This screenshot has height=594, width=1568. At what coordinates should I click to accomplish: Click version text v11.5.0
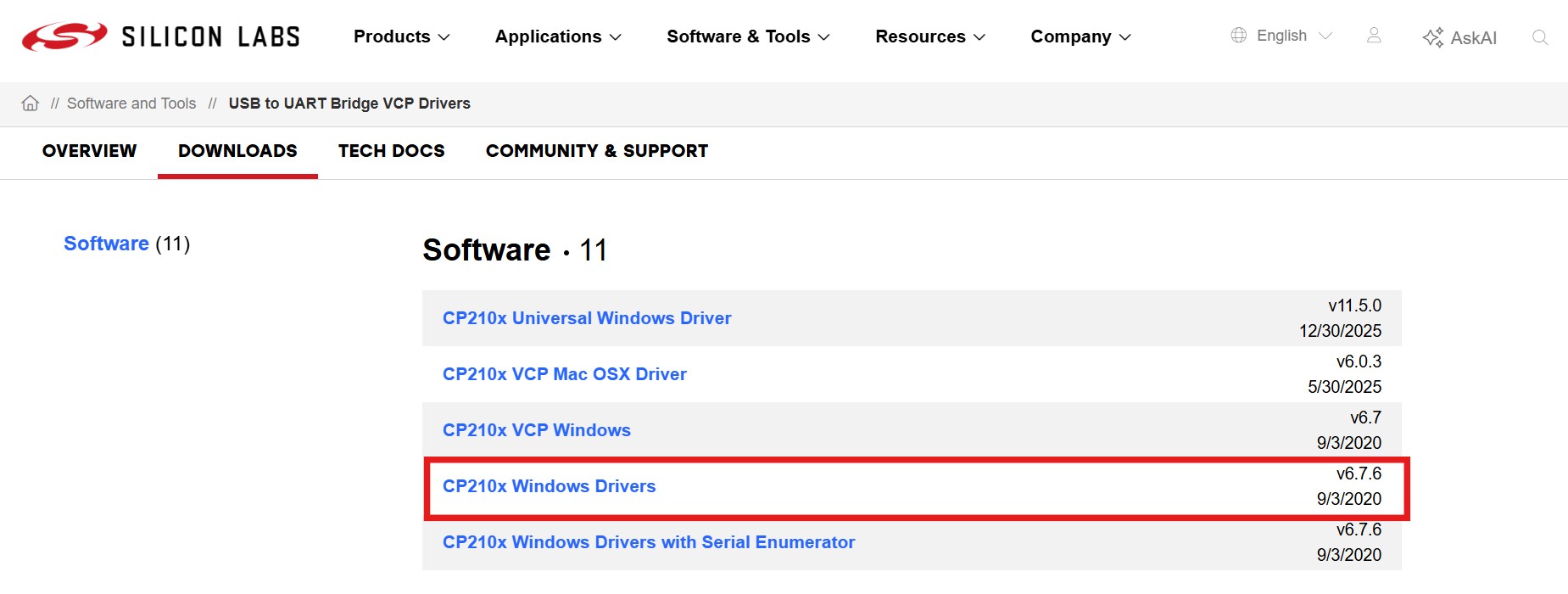(1354, 305)
